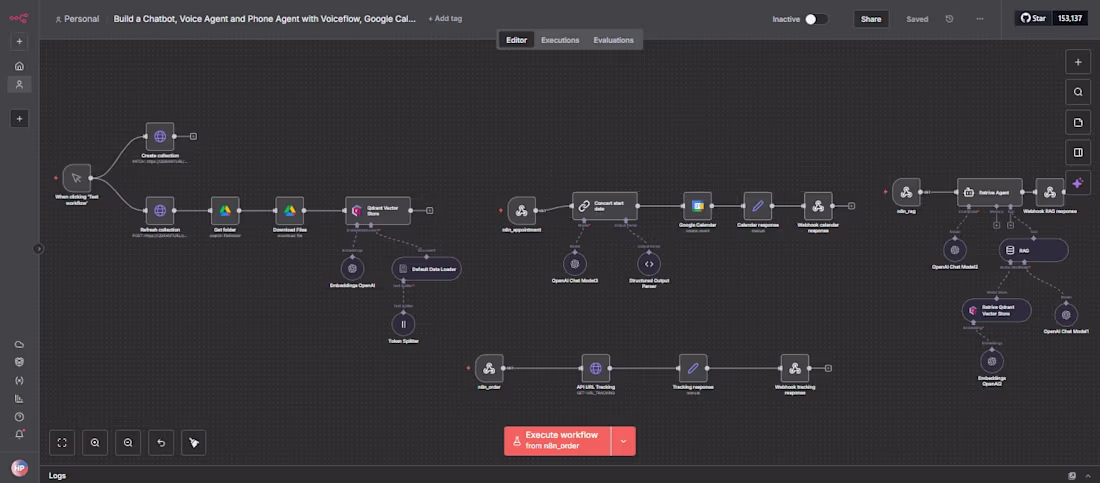
Task: Select the Embeddings OpenAI node
Action: click(352, 268)
